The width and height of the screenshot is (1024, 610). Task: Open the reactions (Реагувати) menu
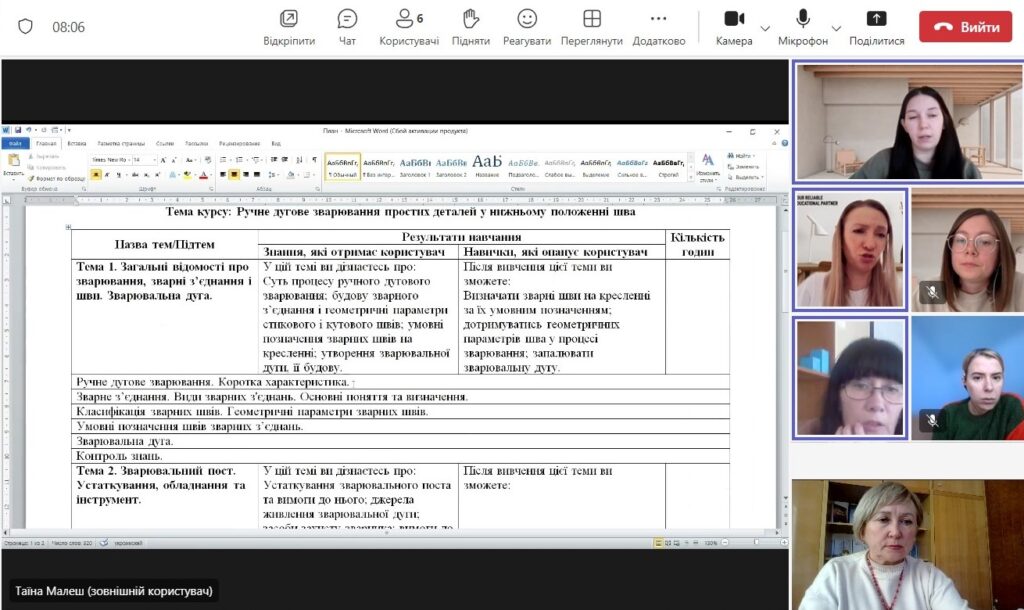click(x=527, y=27)
